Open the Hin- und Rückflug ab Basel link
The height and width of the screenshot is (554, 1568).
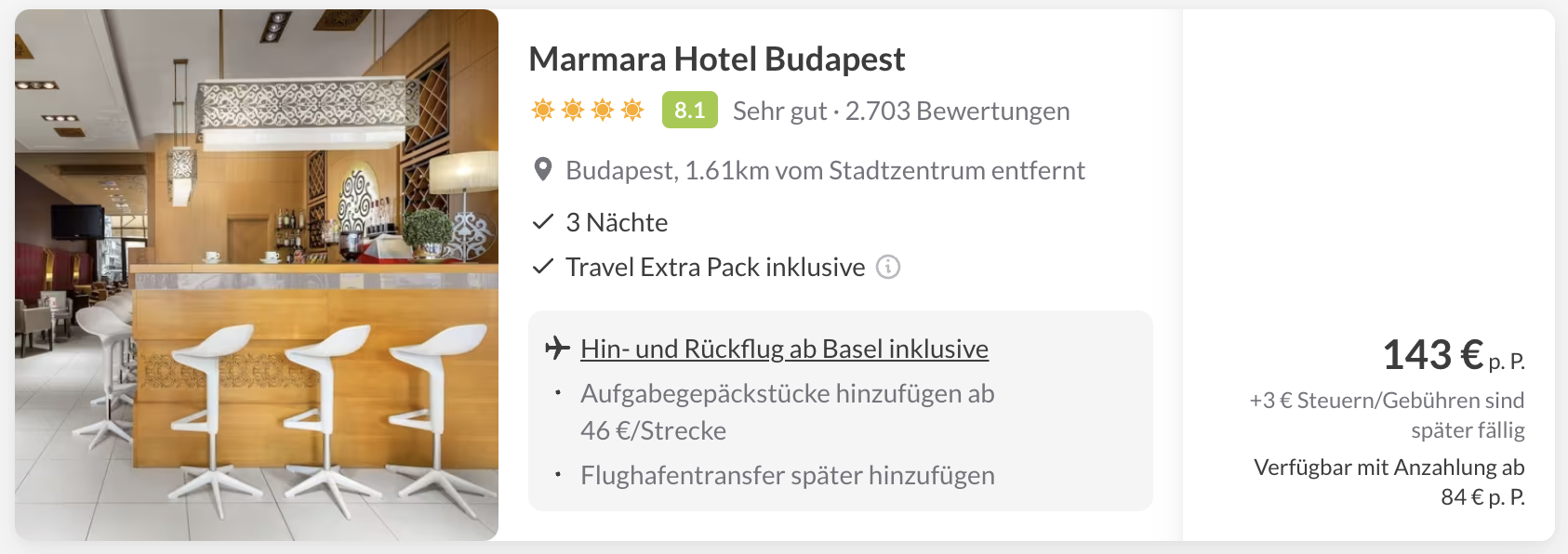coord(784,349)
